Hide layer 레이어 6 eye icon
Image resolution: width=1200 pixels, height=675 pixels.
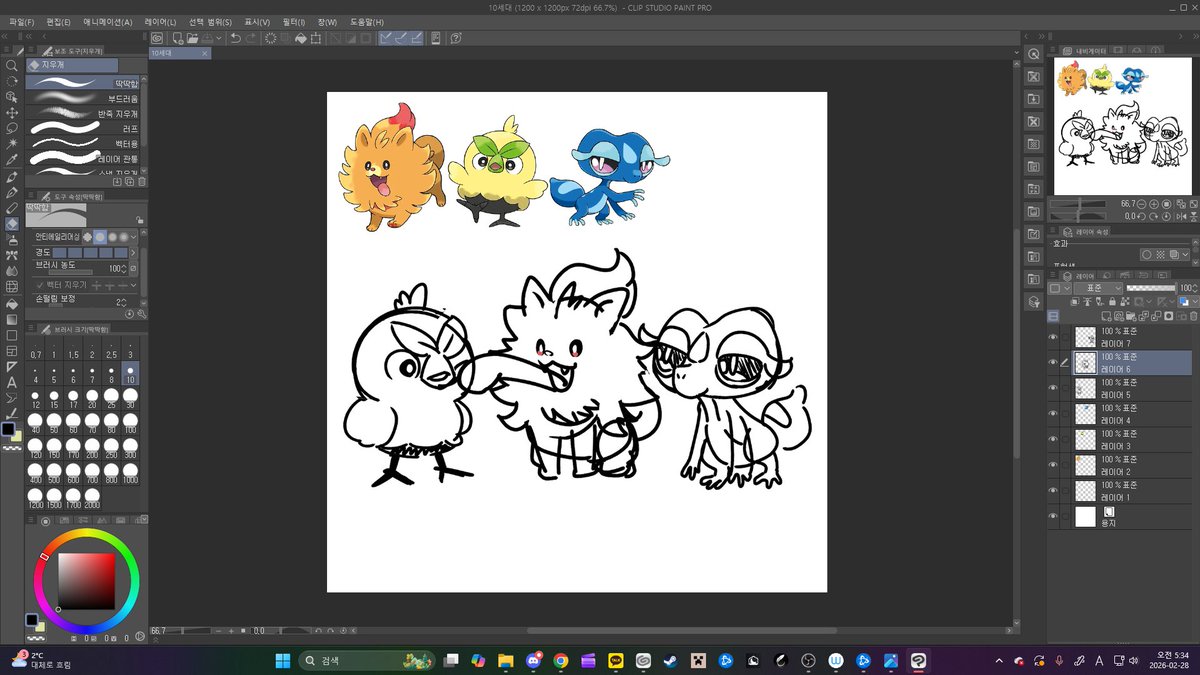coord(1053,362)
